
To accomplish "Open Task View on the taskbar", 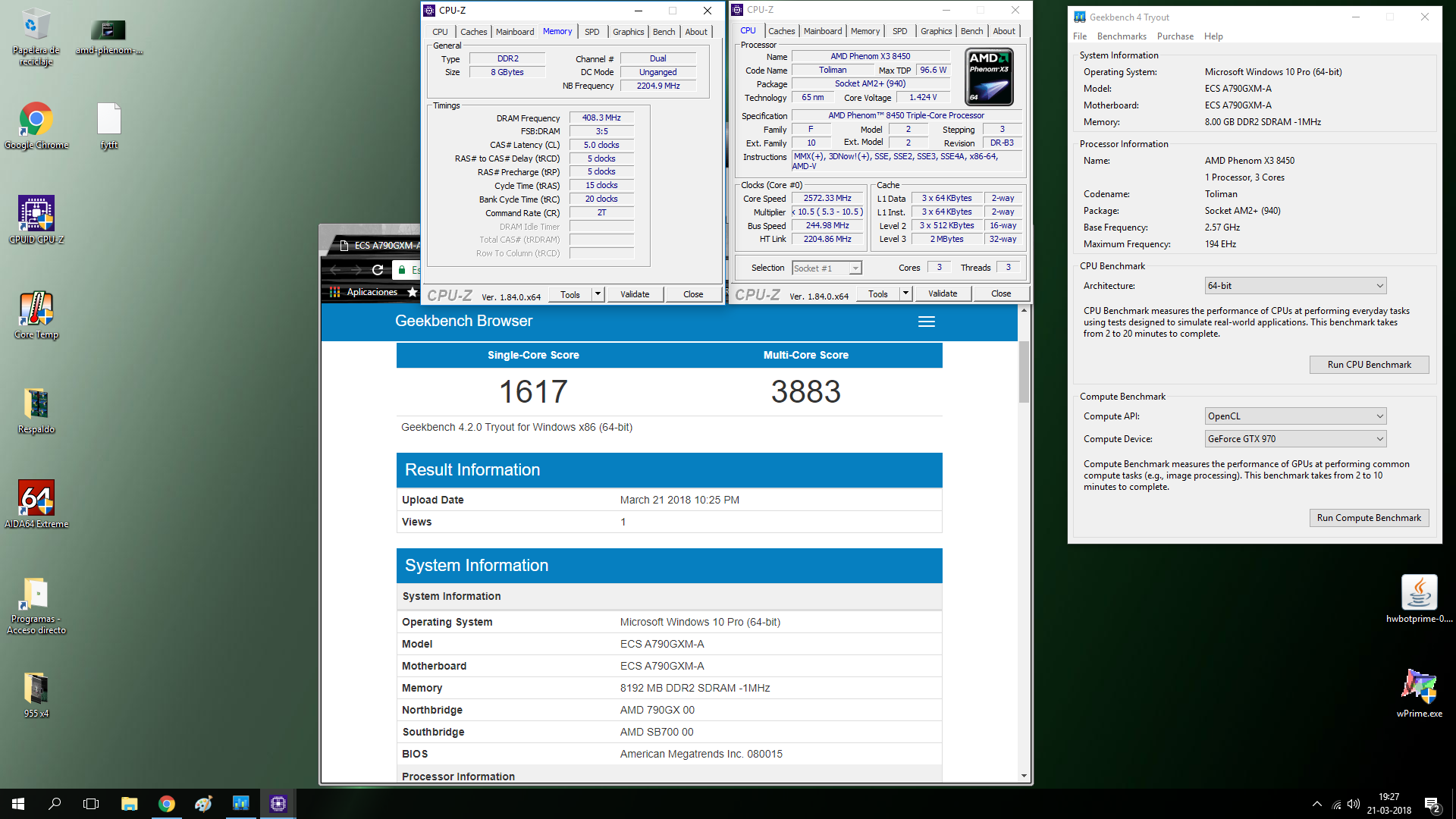I will 91,804.
